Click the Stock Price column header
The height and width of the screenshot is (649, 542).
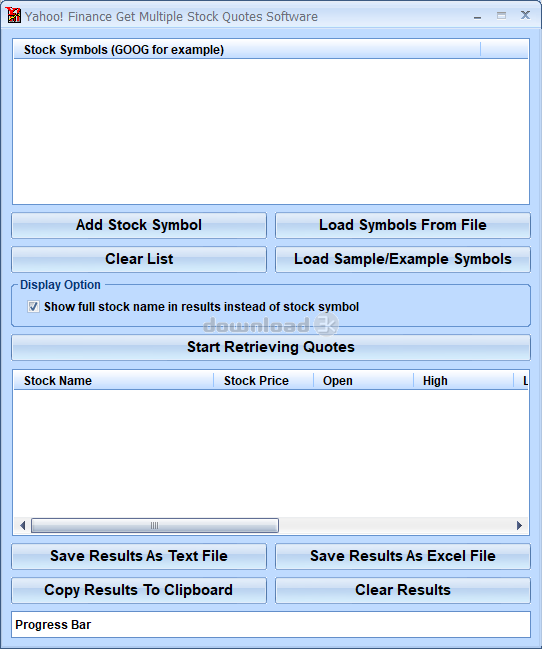263,380
